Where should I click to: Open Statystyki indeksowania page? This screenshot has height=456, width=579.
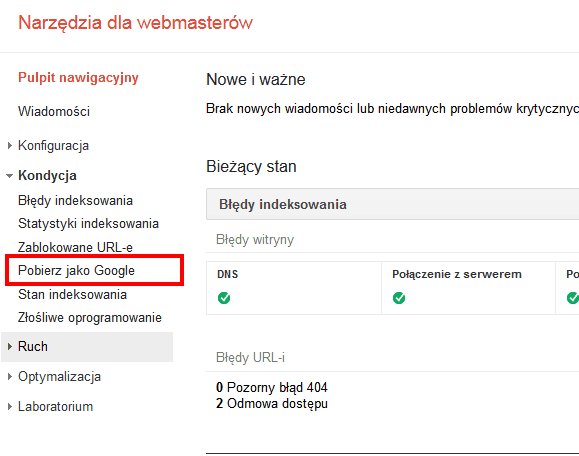click(88, 224)
